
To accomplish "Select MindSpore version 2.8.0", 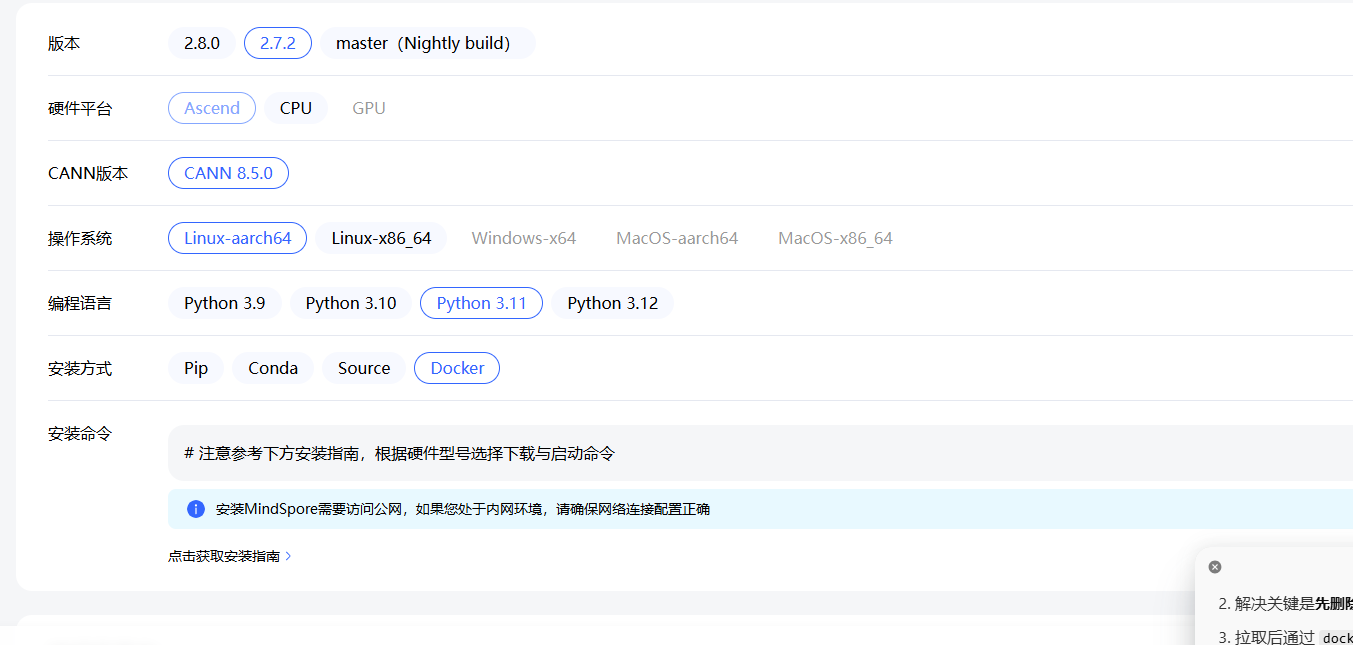I will 201,43.
